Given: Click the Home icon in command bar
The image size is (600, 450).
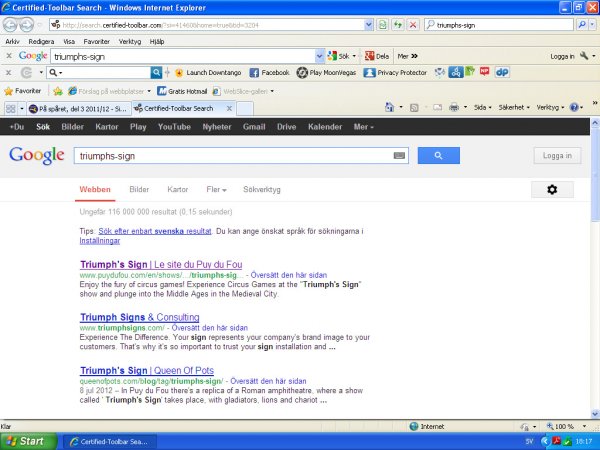Looking at the screenshot, I should pos(389,108).
